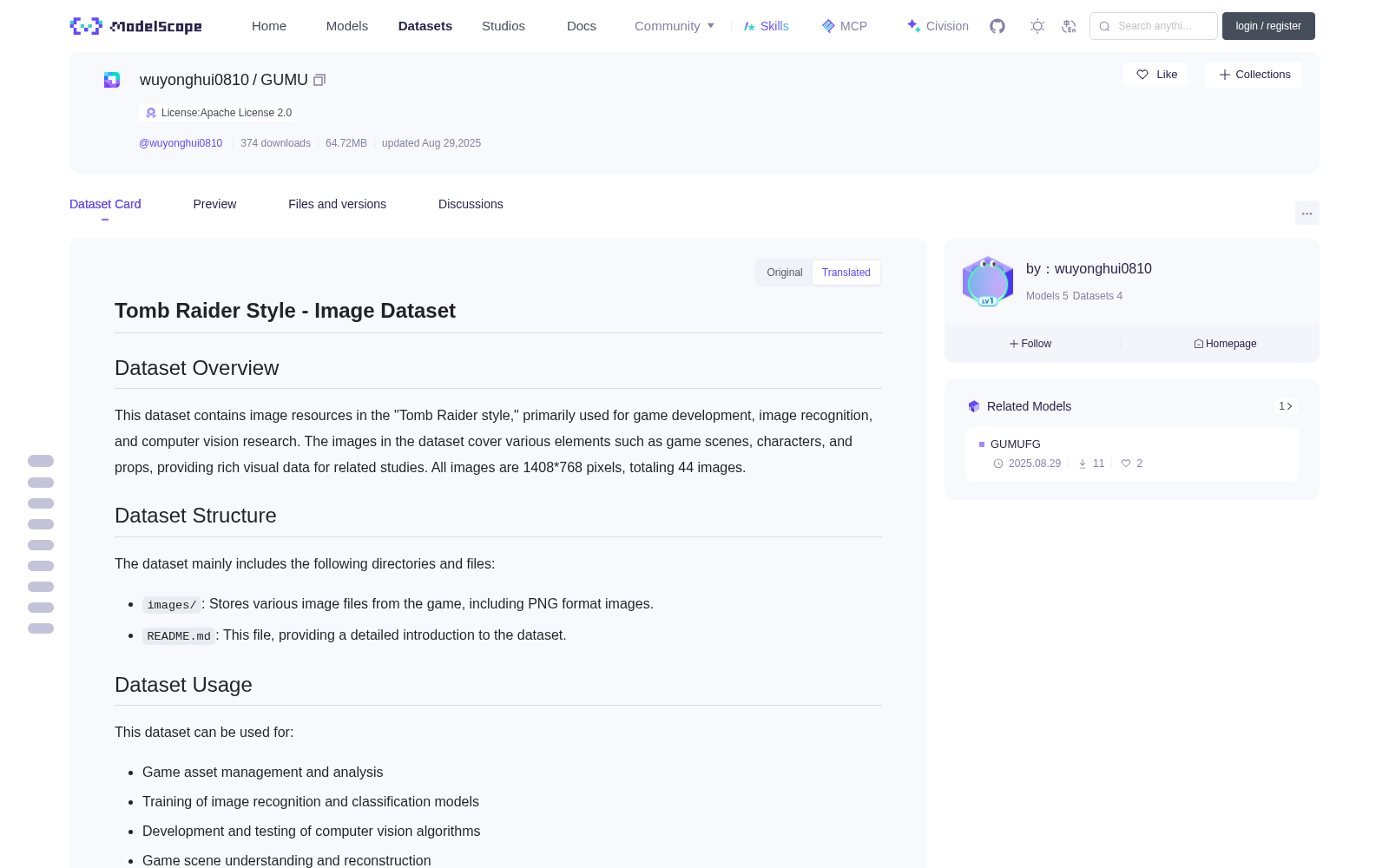
Task: Click the 64.72MB size value
Action: click(346, 143)
